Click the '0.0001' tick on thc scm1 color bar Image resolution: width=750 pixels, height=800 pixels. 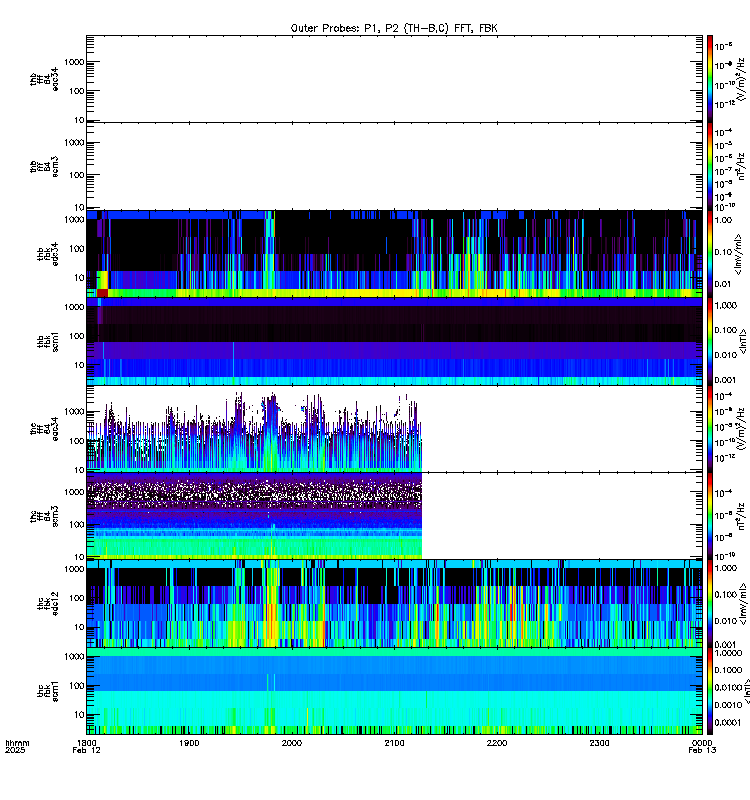(x=729, y=722)
